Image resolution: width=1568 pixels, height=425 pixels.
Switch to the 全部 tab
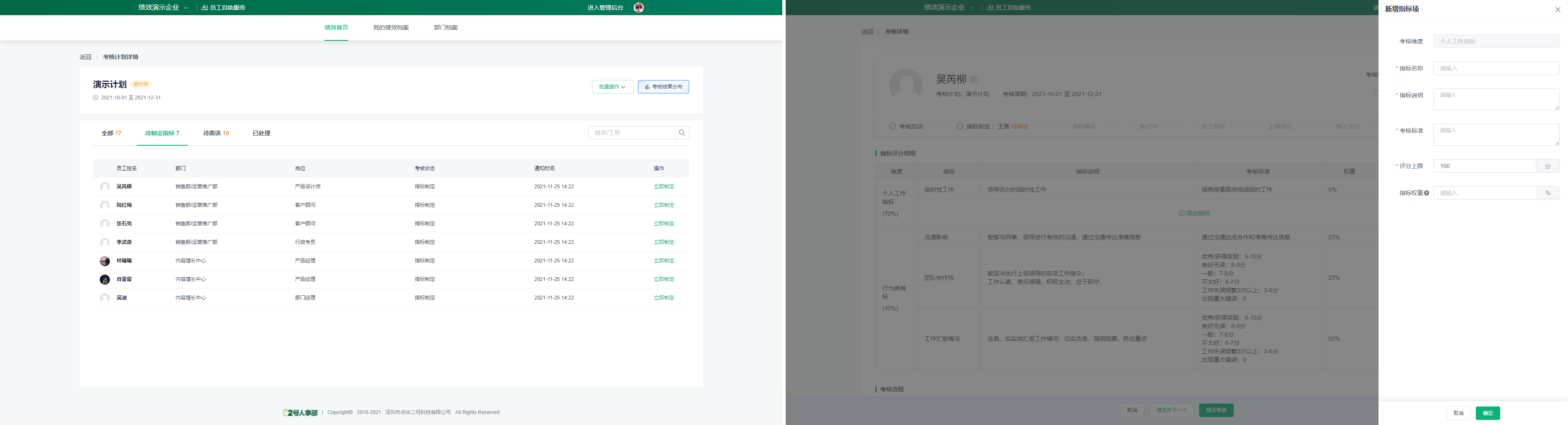(111, 134)
